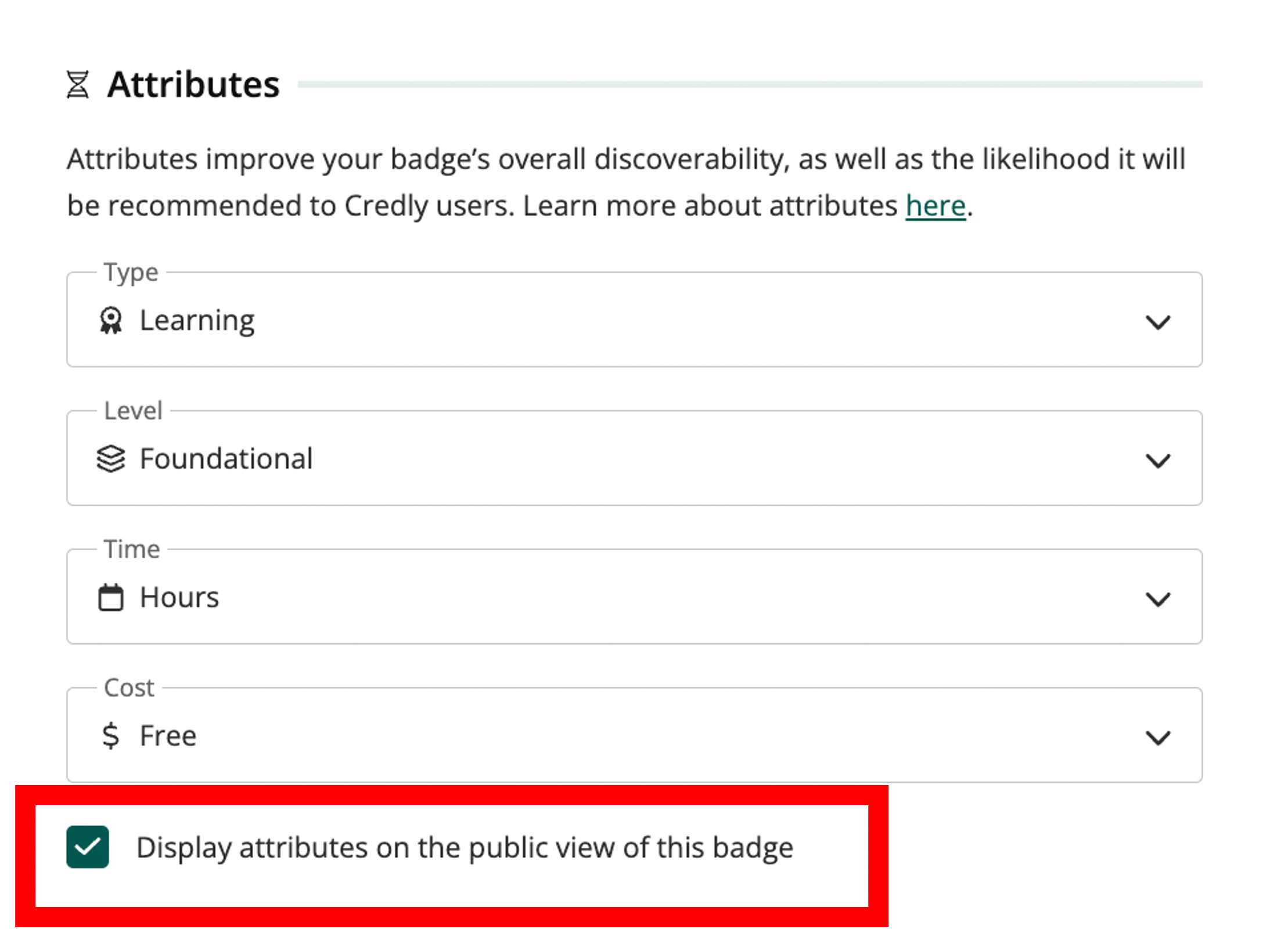1288x929 pixels.
Task: Click the Cost field showing Free
Action: [633, 735]
